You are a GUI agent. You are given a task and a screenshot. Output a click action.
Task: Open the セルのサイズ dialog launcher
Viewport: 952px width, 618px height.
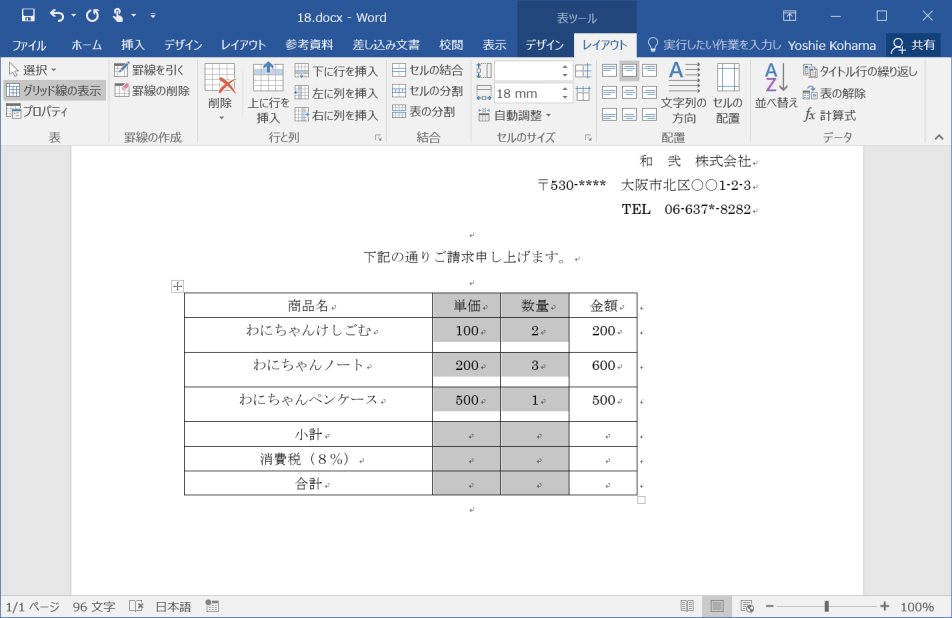(588, 138)
